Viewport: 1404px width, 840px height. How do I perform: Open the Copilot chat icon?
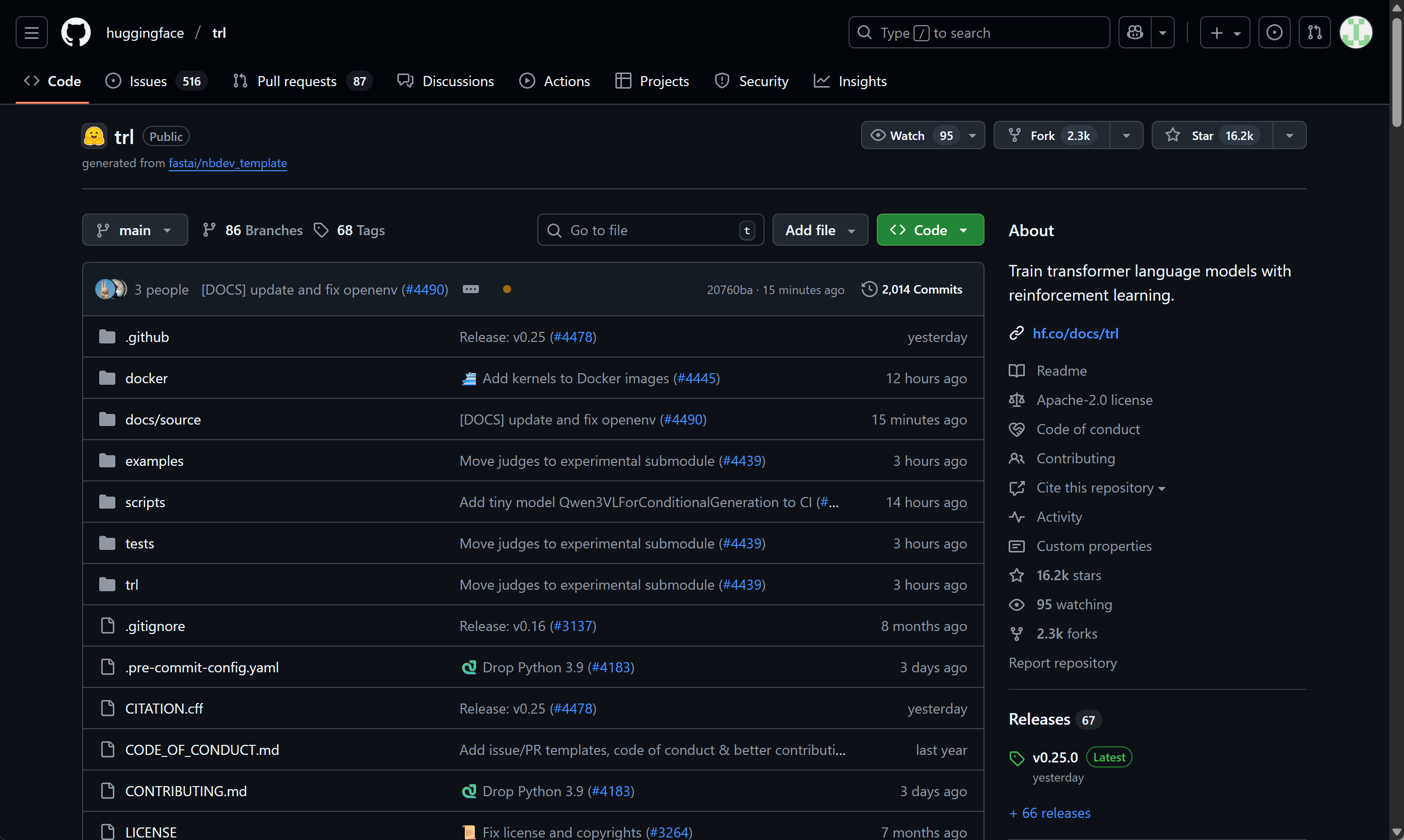[1135, 32]
